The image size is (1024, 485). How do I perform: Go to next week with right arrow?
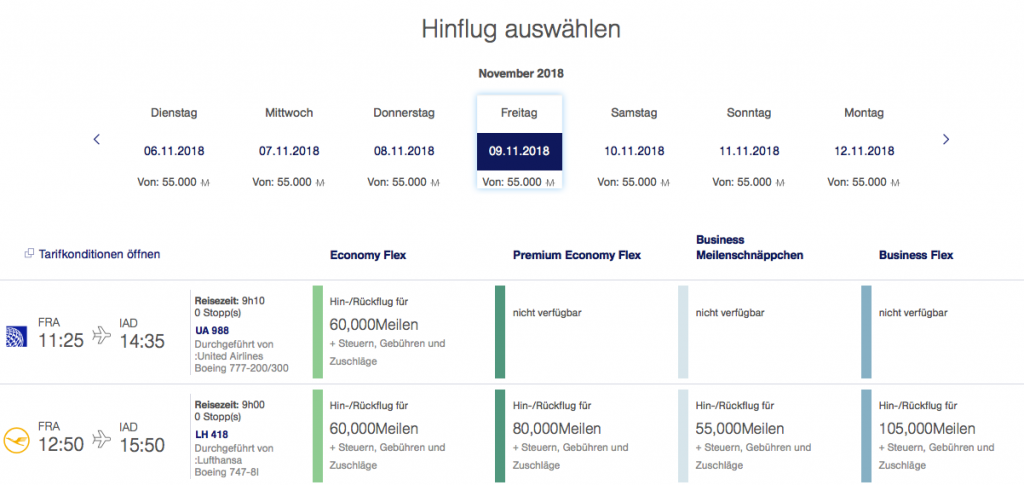click(946, 139)
